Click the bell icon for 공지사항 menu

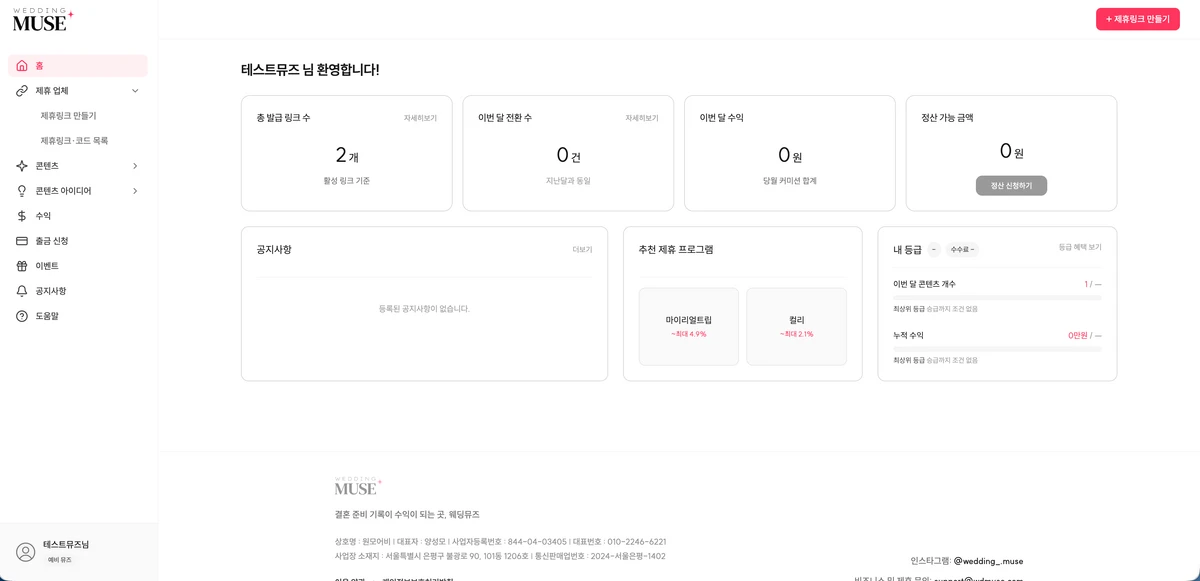[22, 291]
